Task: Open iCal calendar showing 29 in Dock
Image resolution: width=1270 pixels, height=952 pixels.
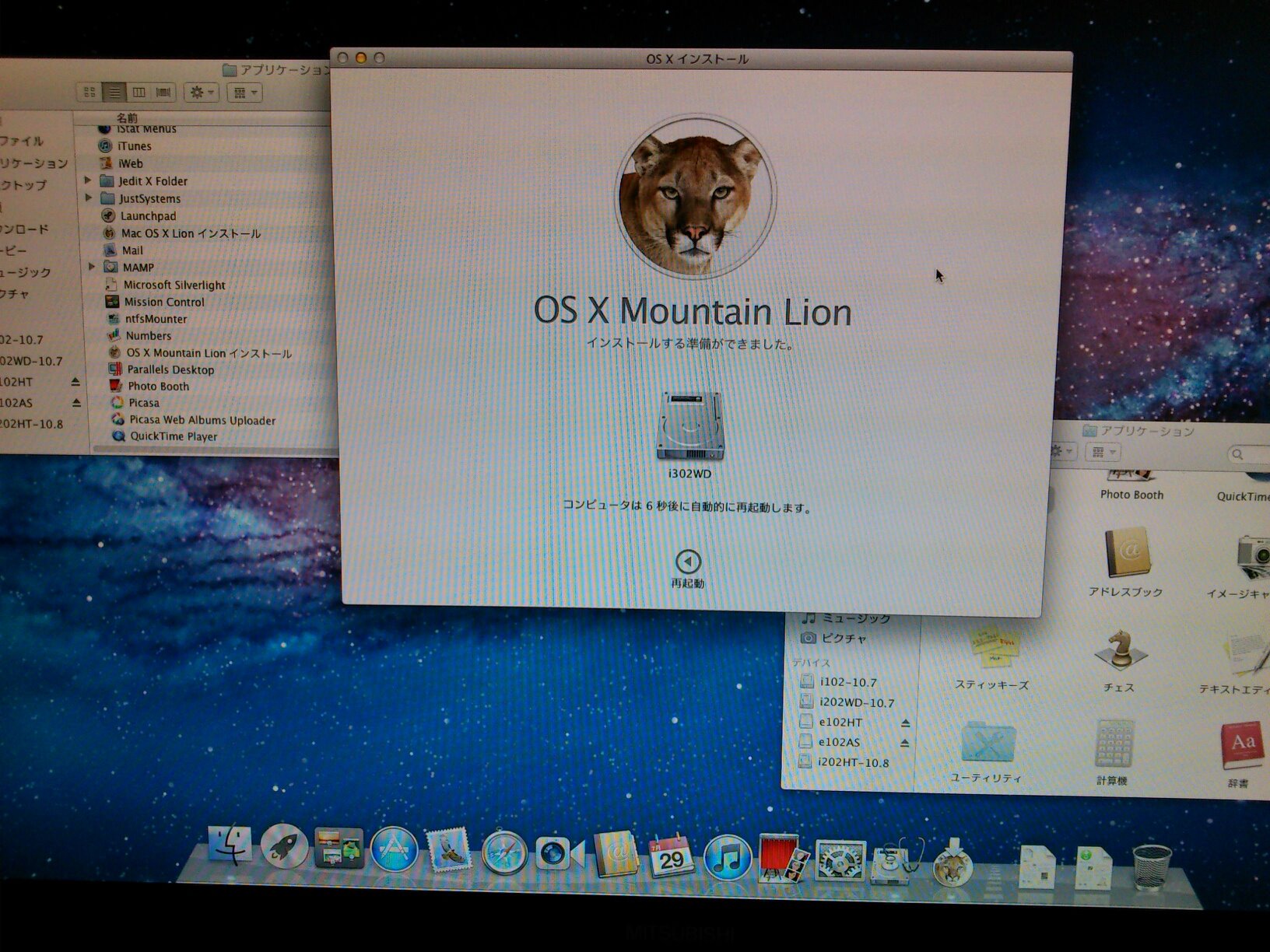Action: pyautogui.click(x=672, y=856)
